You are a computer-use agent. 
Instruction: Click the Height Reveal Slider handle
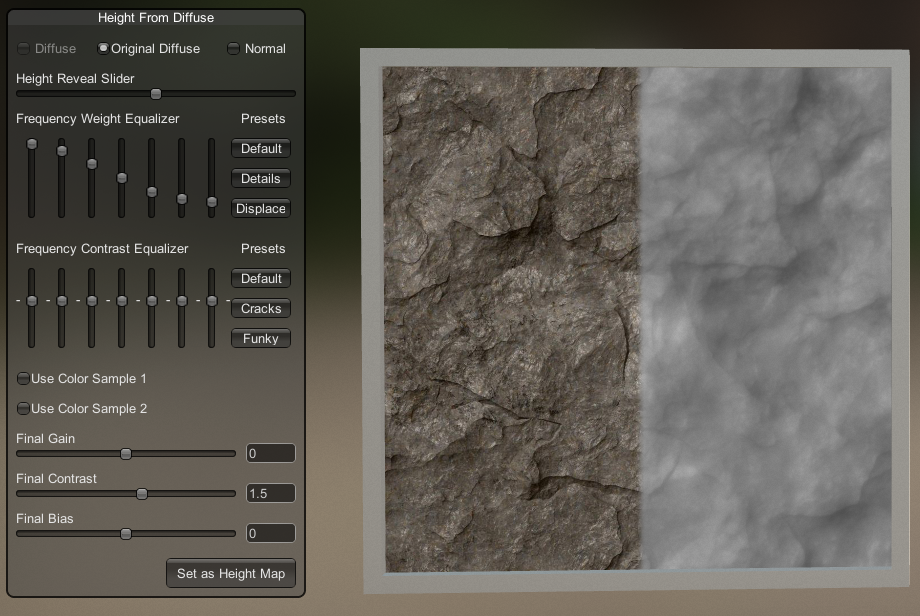pos(156,94)
